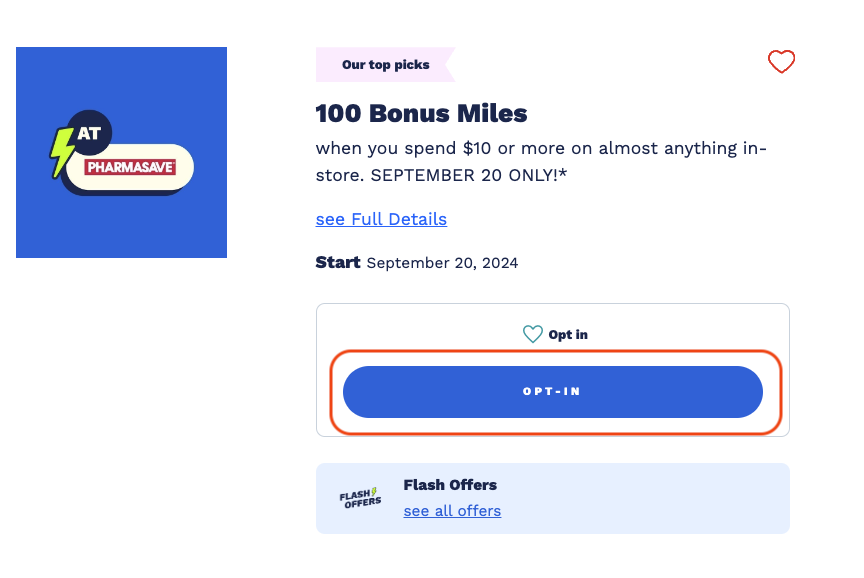The image size is (864, 578).
Task: Click the green lightning bolt in the AT logo
Action: [x=60, y=151]
